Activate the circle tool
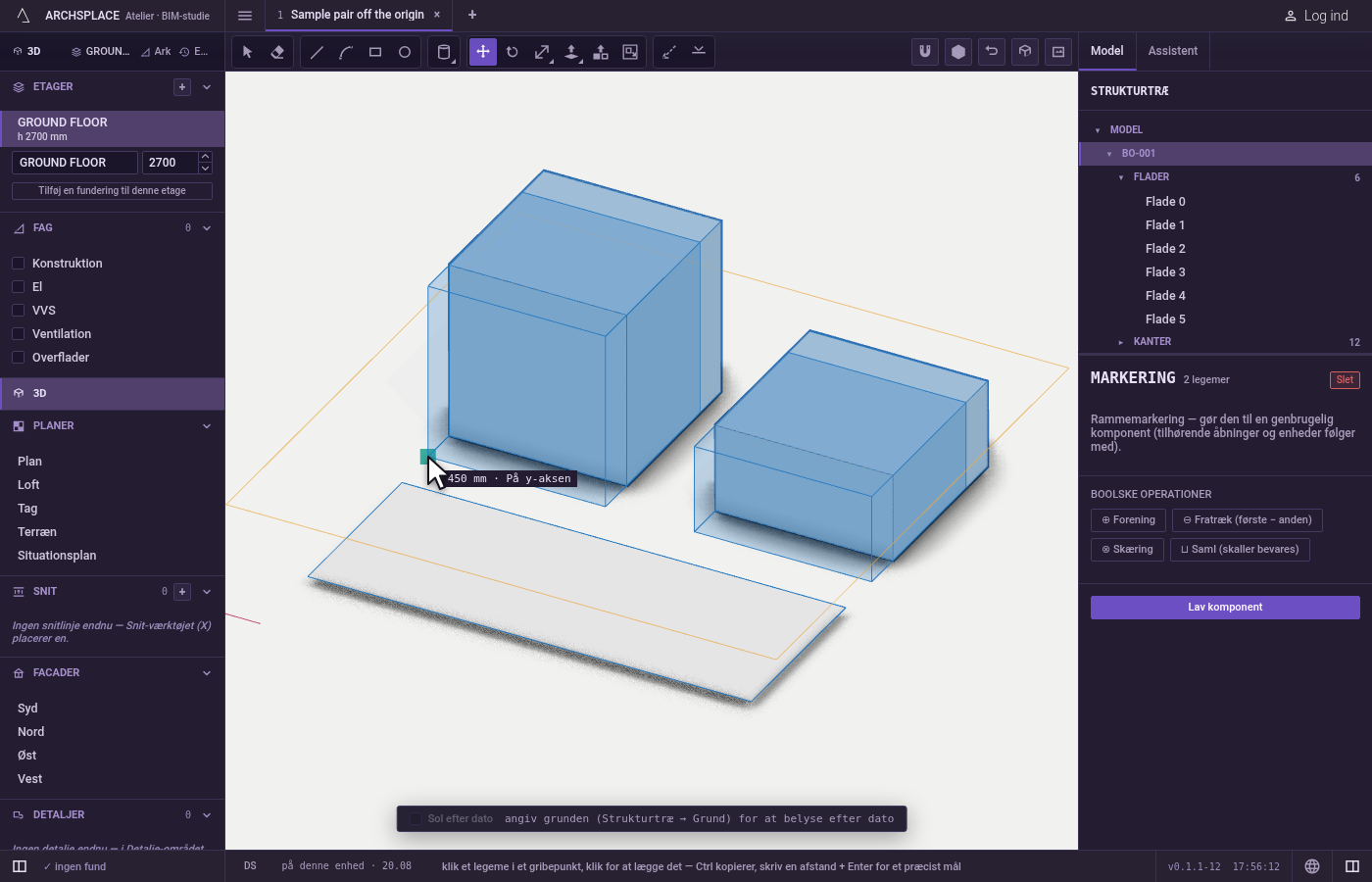 (x=405, y=52)
